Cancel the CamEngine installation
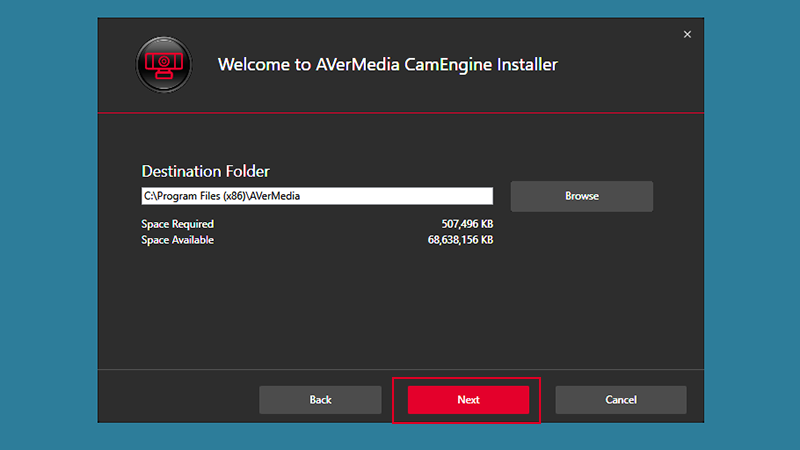Image resolution: width=800 pixels, height=450 pixels. [620, 399]
